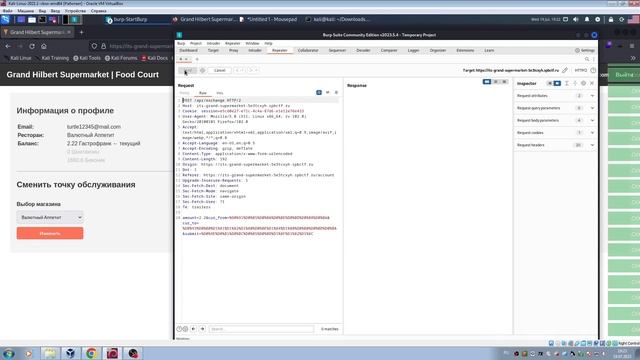The width and height of the screenshot is (640, 360).
Task: Open the Intruder tab
Action: coord(255,50)
